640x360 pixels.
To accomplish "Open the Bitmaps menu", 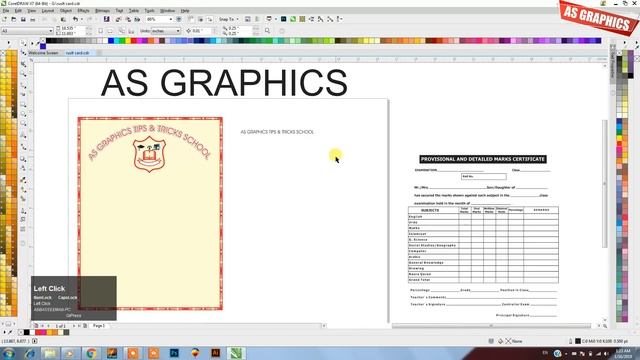I will [x=102, y=11].
